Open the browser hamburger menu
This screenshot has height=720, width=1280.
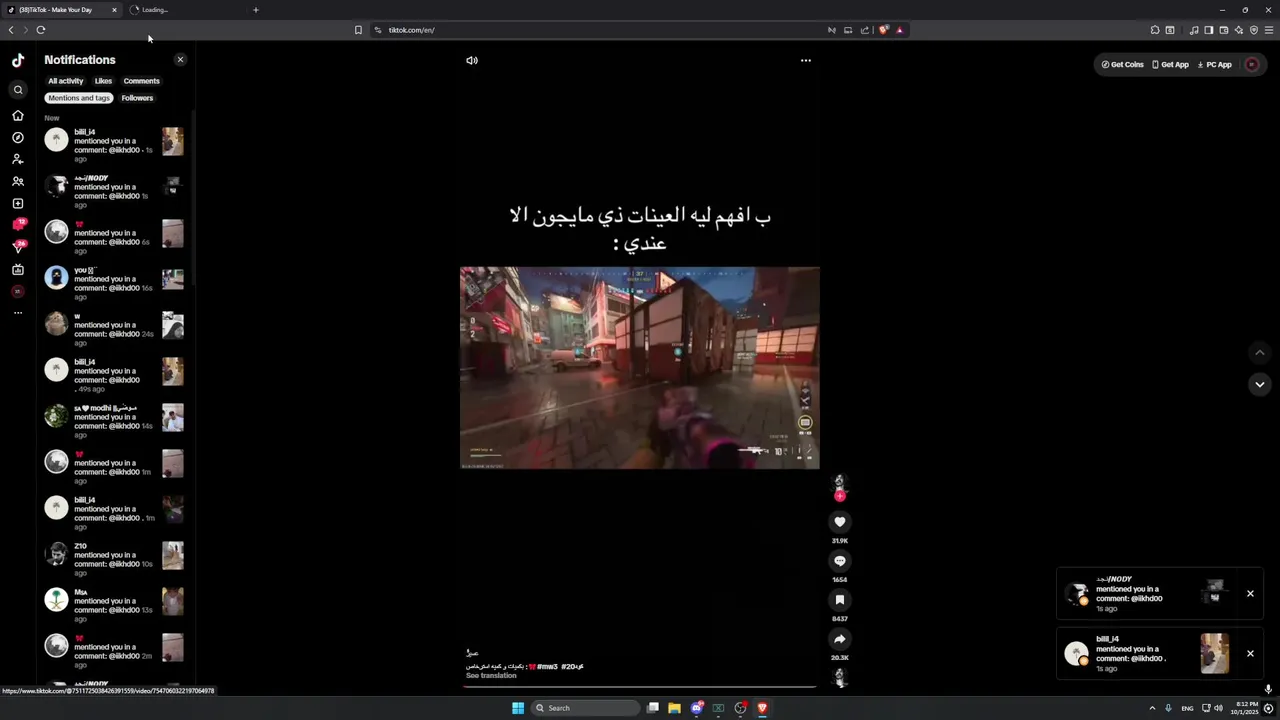pyautogui.click(x=1269, y=30)
